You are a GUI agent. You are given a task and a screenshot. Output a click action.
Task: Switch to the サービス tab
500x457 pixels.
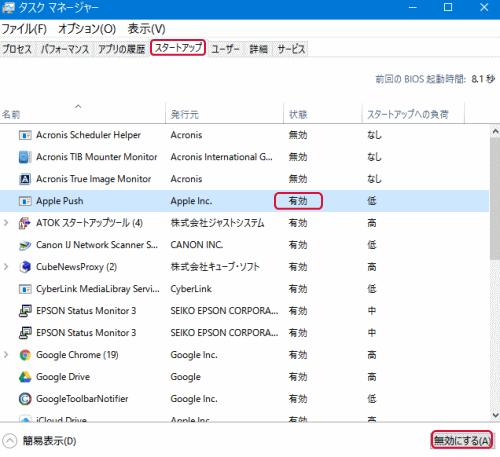pos(291,49)
